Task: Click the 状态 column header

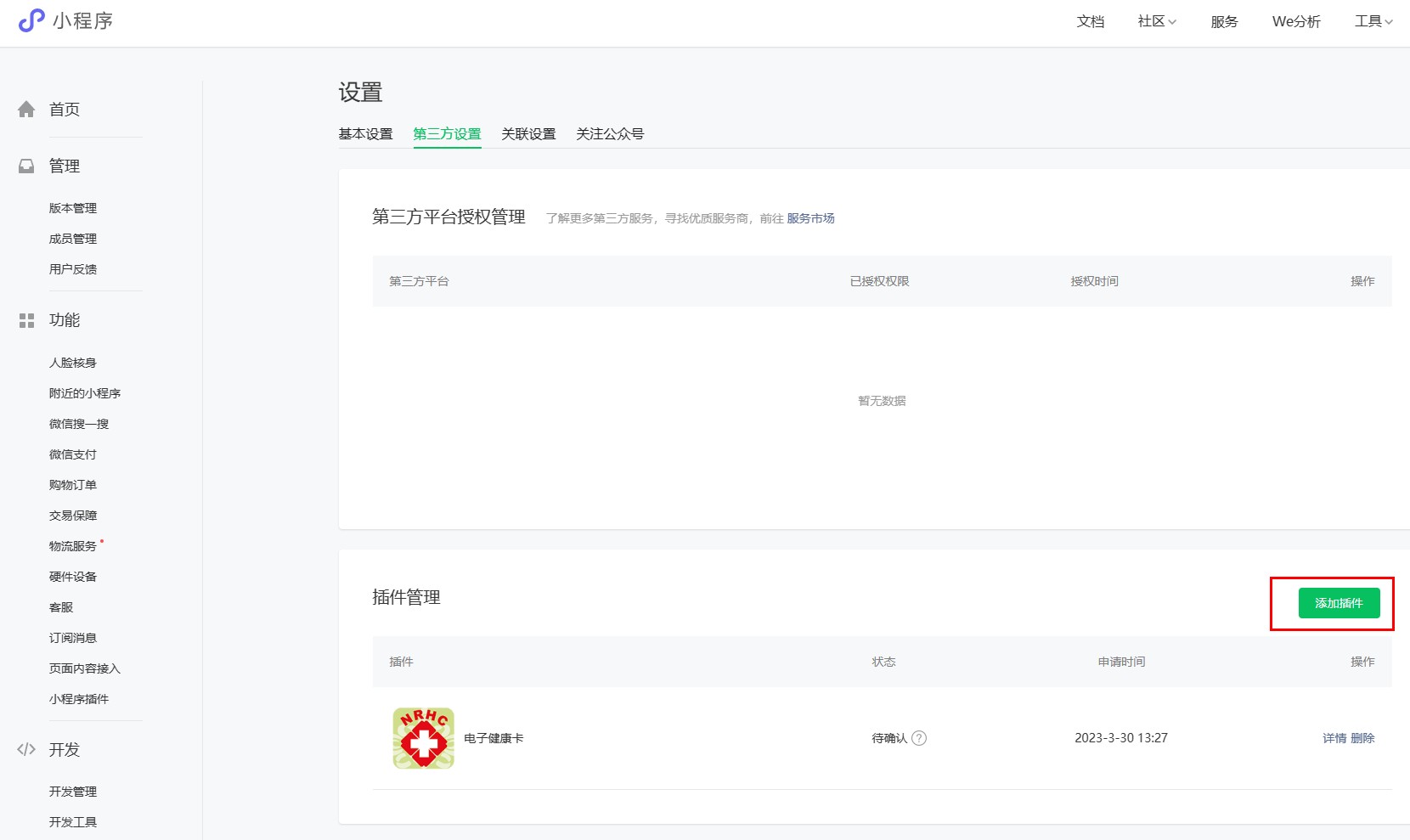Action: pyautogui.click(x=883, y=662)
